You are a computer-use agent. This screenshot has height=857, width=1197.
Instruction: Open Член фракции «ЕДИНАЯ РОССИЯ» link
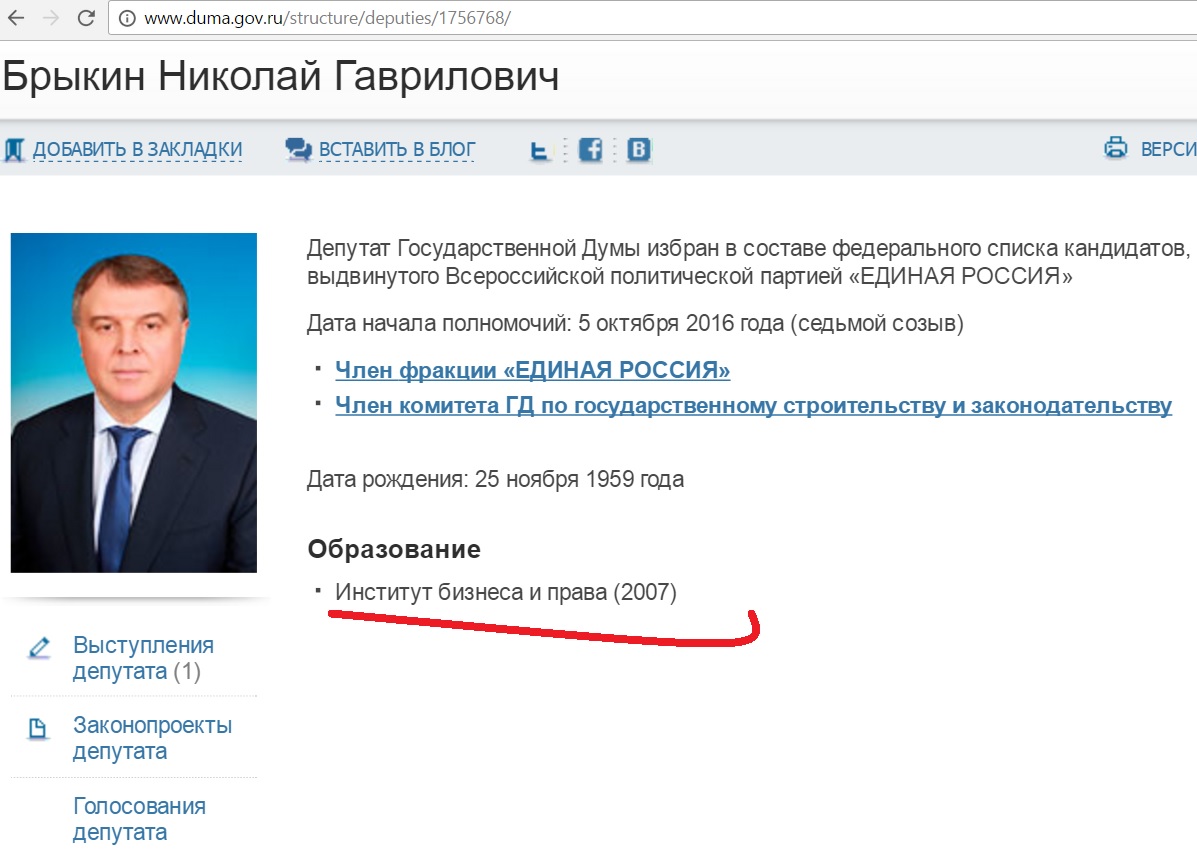(x=532, y=371)
